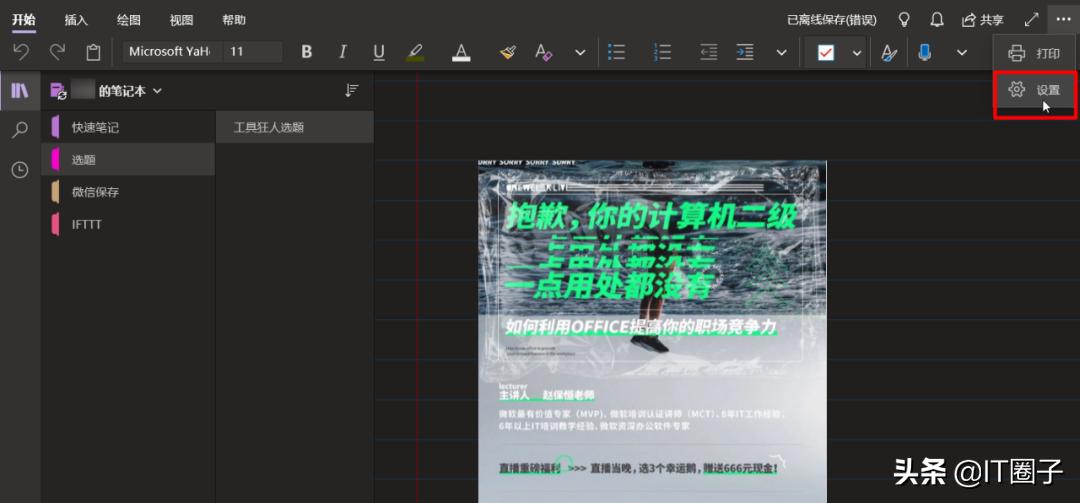Expand the 的笔记本 notebook dropdown
This screenshot has width=1080, height=503.
point(130,91)
